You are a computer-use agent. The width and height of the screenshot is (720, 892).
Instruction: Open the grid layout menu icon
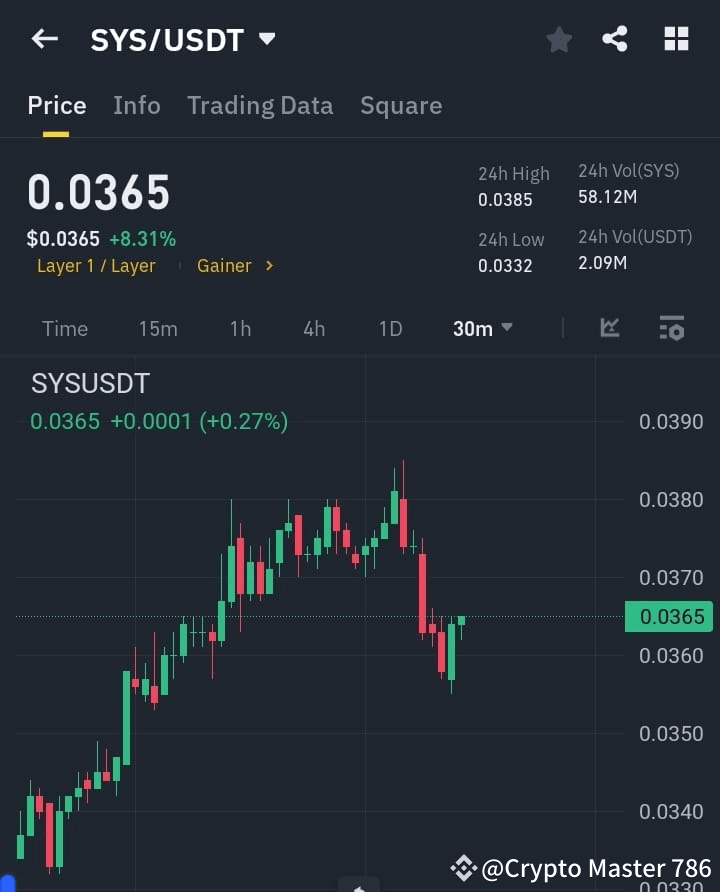(x=676, y=39)
